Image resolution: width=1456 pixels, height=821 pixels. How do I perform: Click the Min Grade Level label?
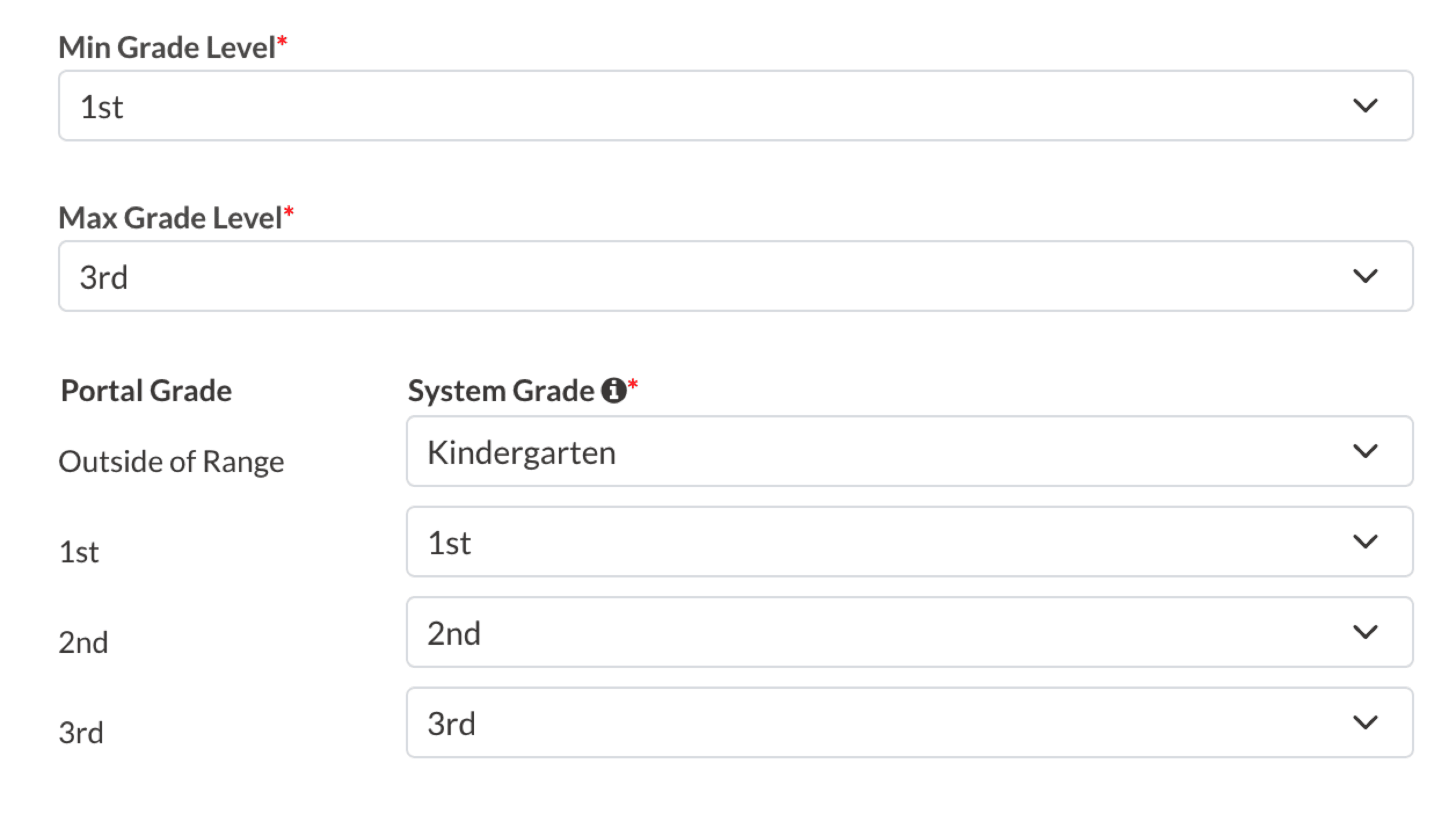167,48
